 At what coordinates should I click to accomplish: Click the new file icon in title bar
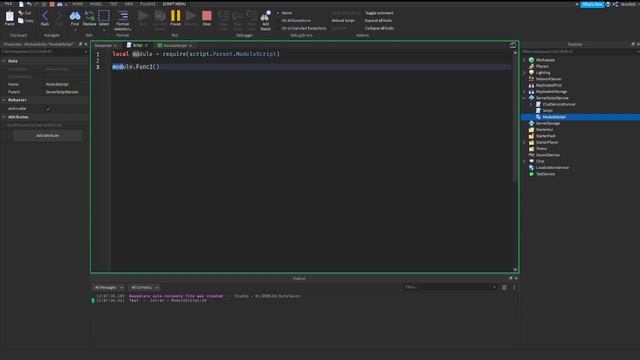click(x=21, y=4)
